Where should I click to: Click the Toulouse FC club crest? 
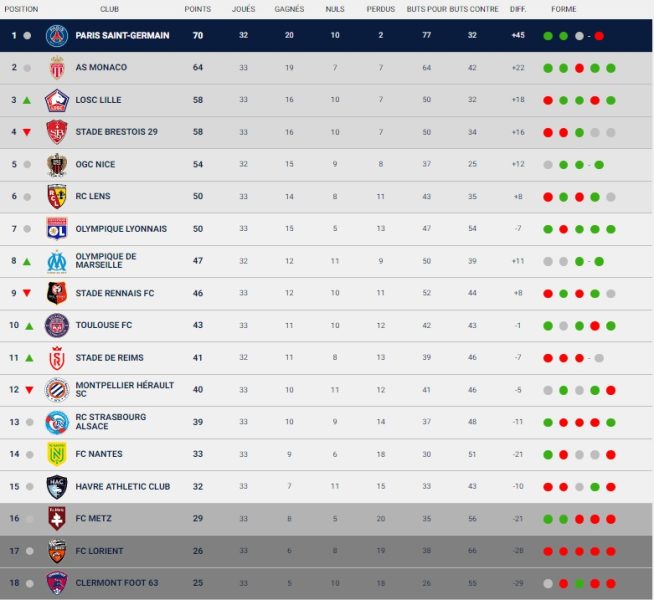(57, 326)
